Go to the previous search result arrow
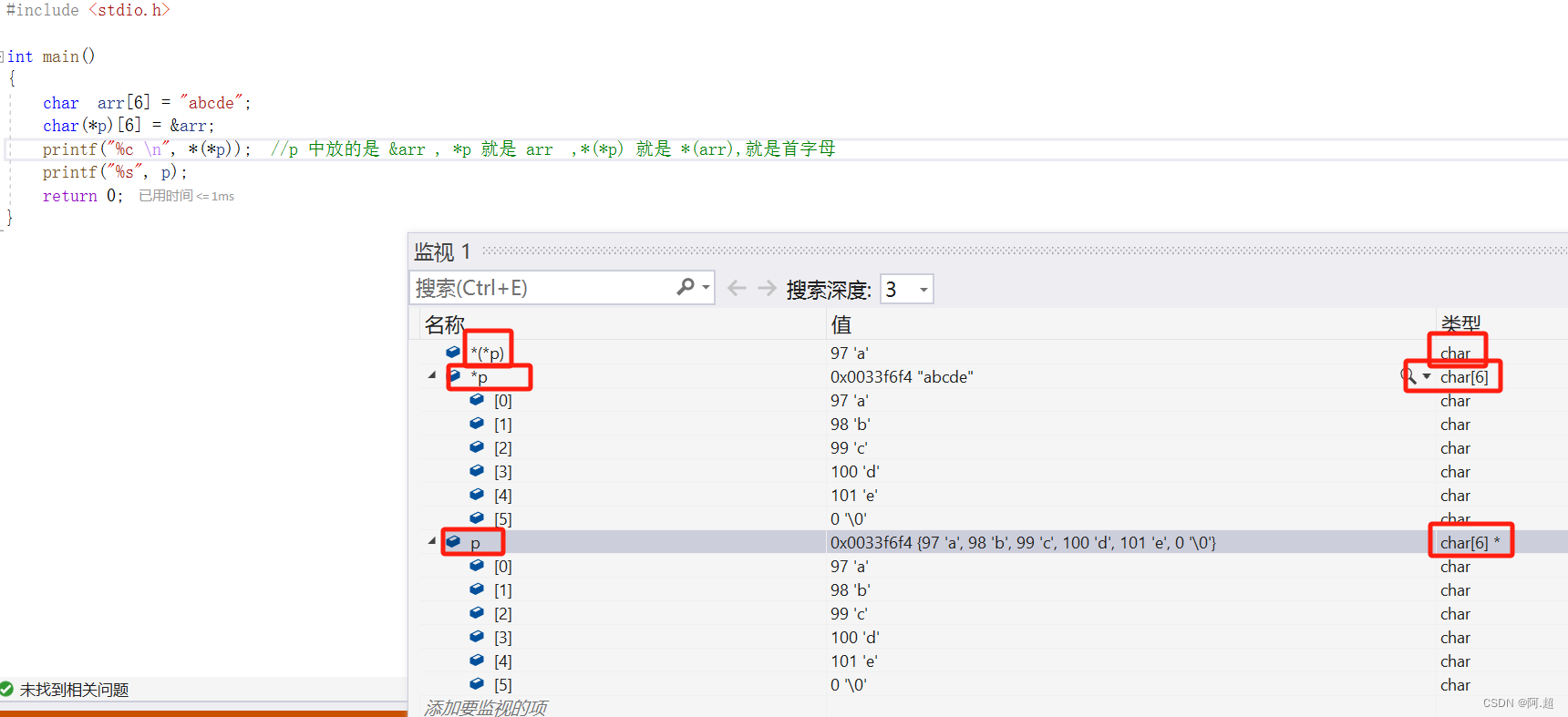This screenshot has width=1568, height=717. point(737,288)
